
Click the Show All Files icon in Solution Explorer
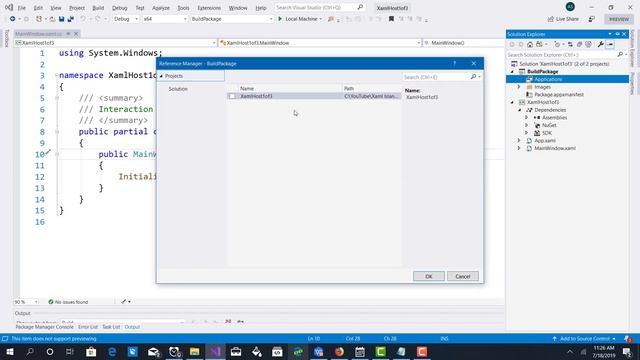[x=588, y=44]
